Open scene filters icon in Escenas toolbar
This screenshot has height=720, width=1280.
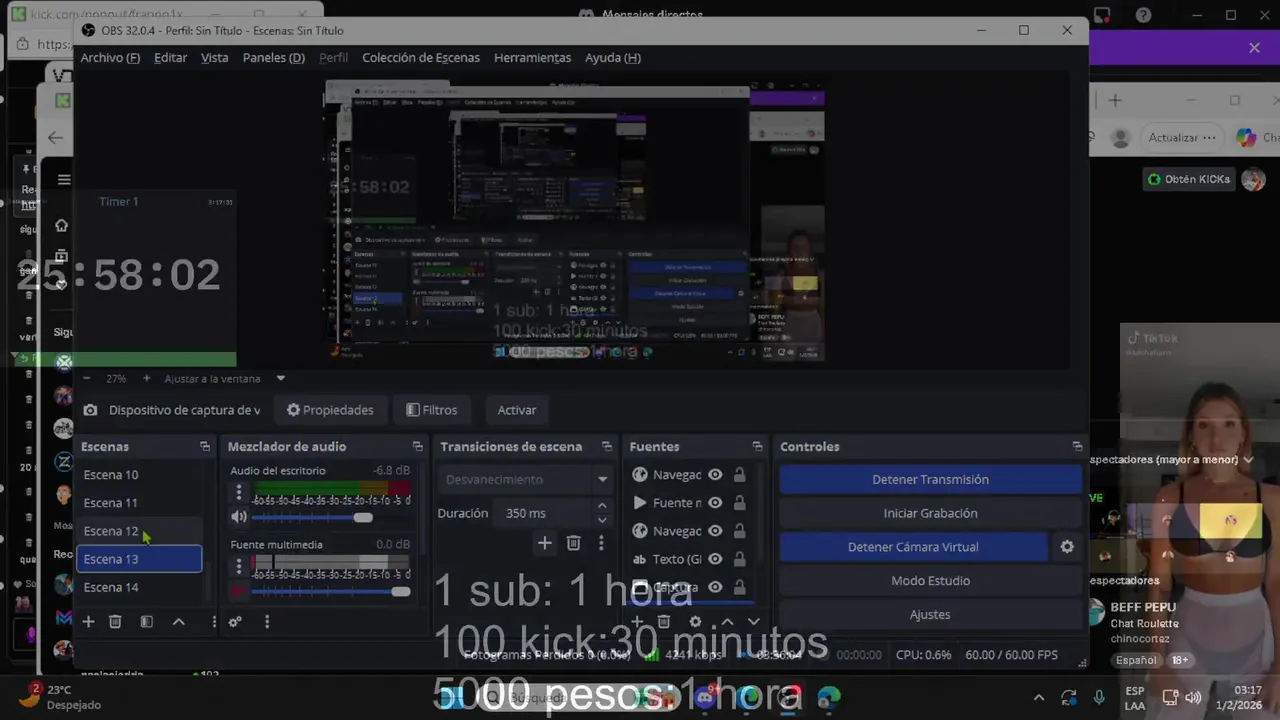coord(146,622)
